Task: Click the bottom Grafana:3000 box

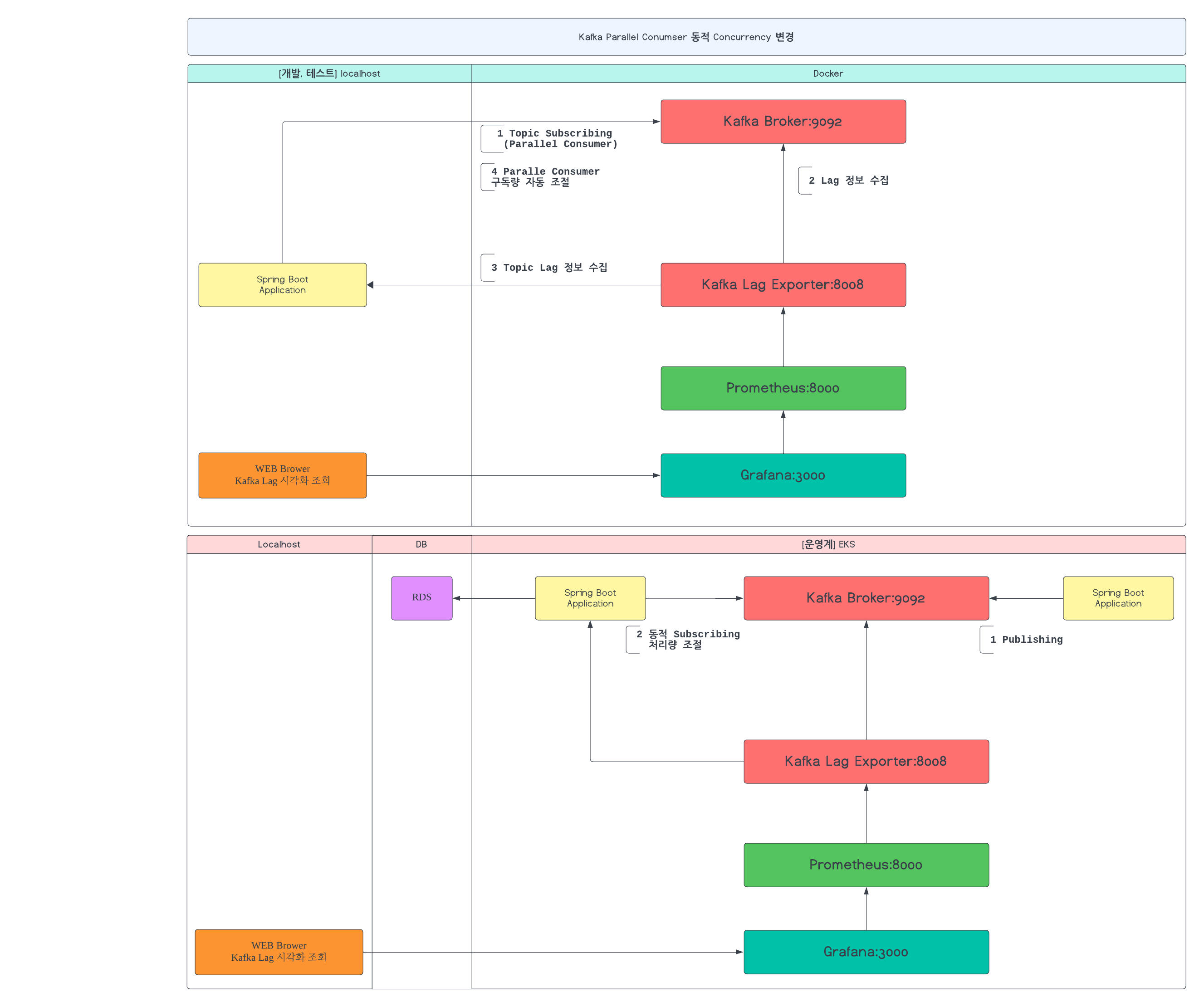Action: [x=866, y=952]
